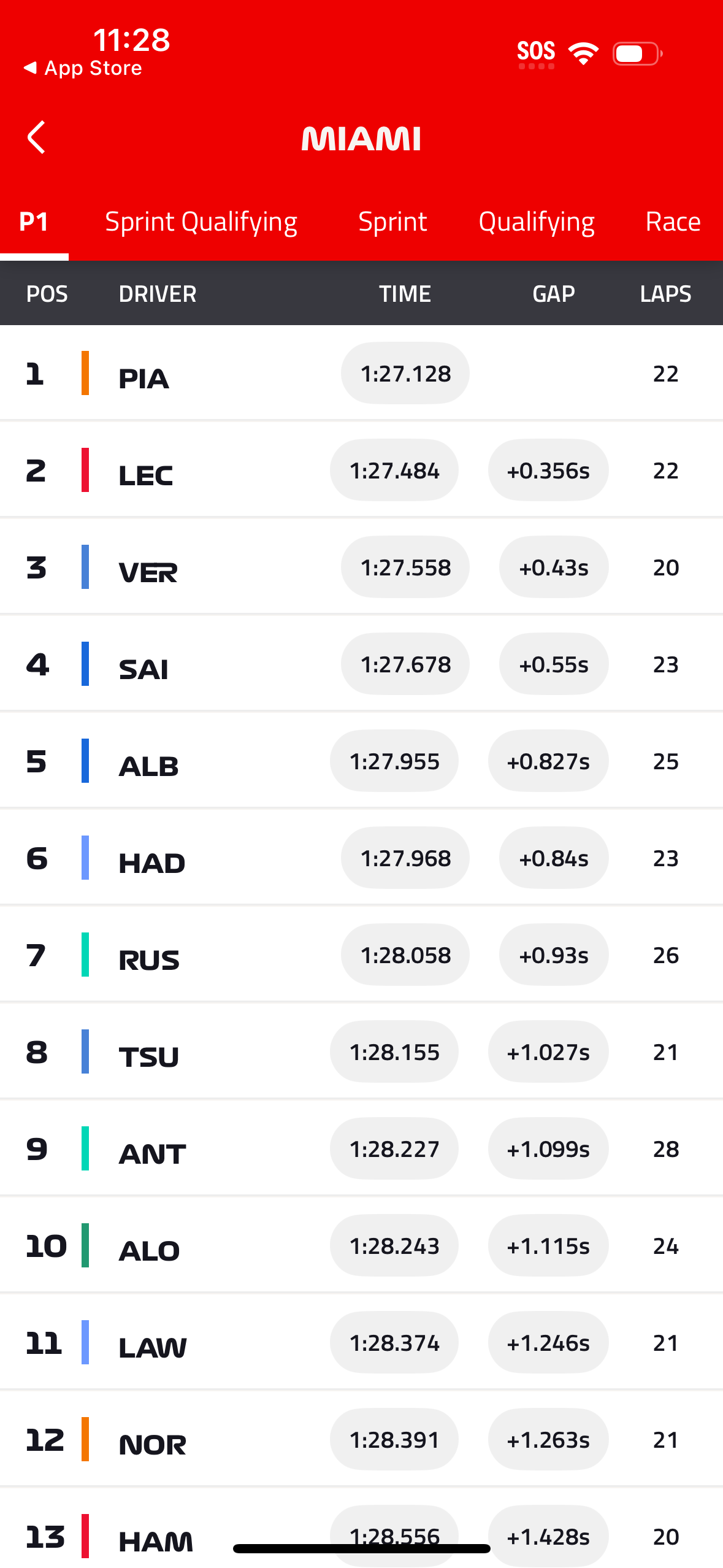Return to the App Store via back label

tap(84, 67)
